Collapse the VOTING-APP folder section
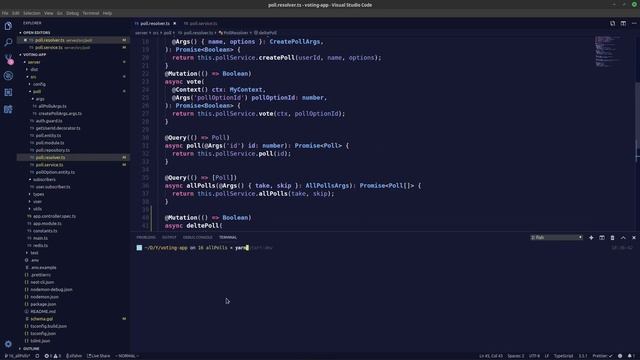The image size is (640, 360). click(x=34, y=55)
